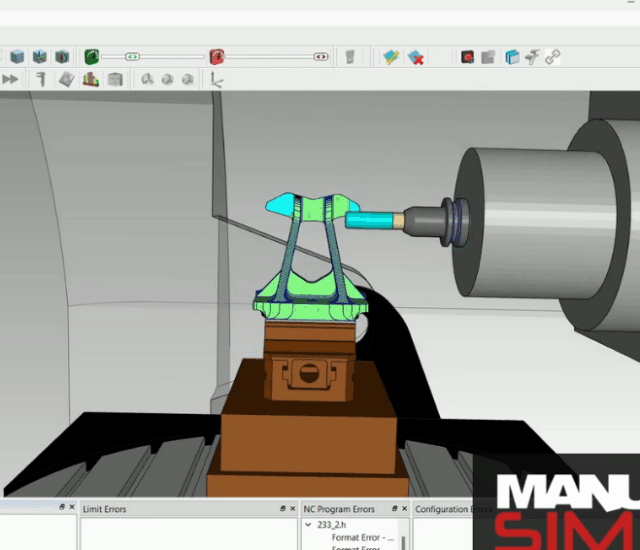
Task: Click the layer icon with red X
Action: (416, 57)
